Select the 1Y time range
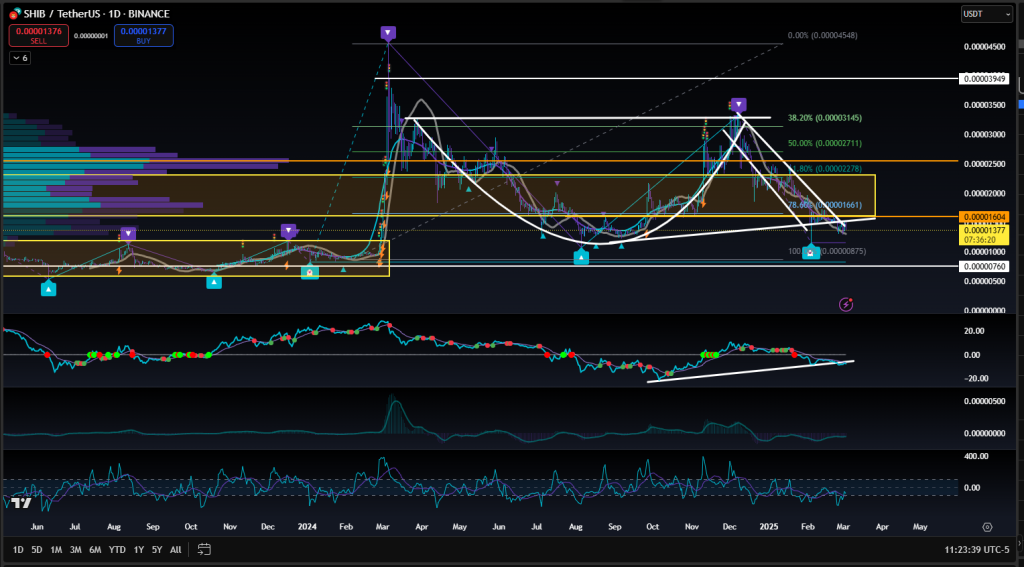The image size is (1024, 567). [x=138, y=549]
